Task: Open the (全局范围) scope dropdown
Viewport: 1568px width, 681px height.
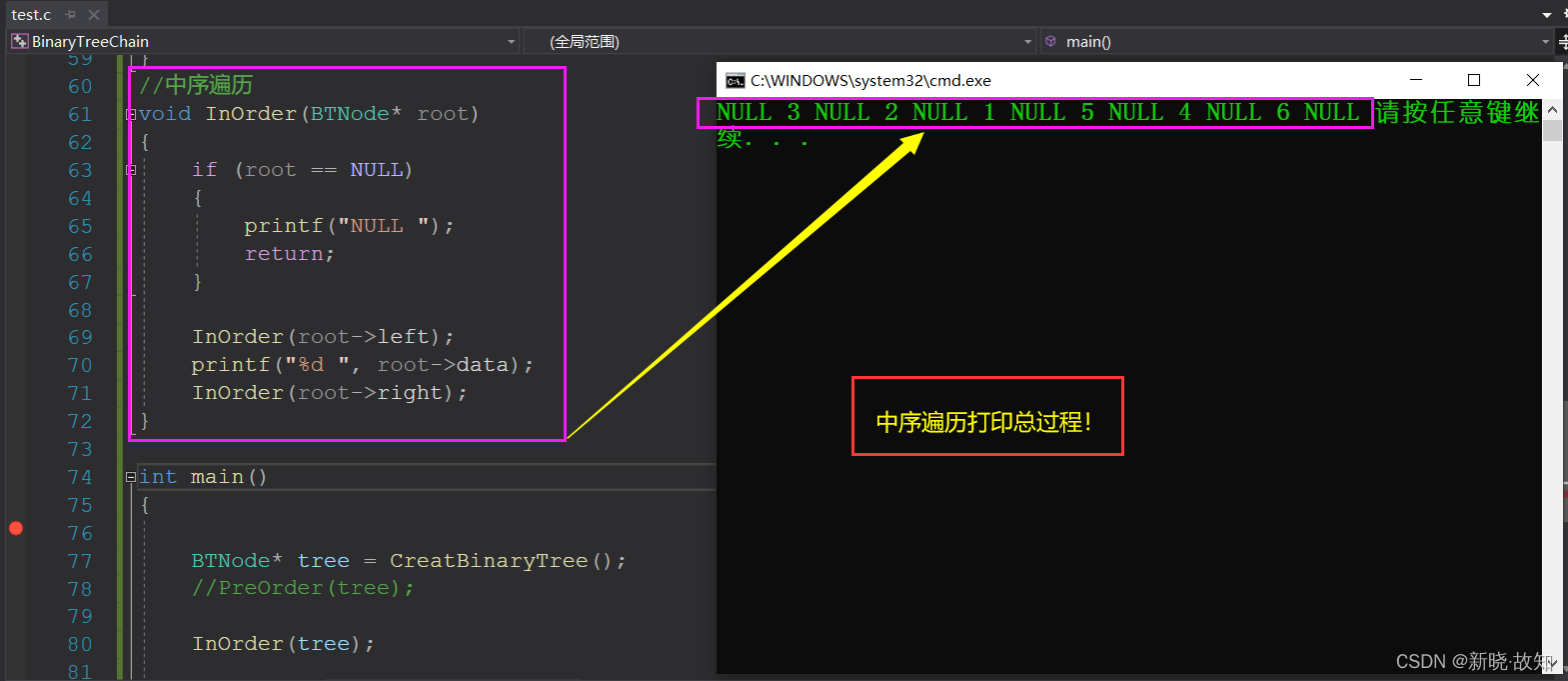Action: (1028, 42)
